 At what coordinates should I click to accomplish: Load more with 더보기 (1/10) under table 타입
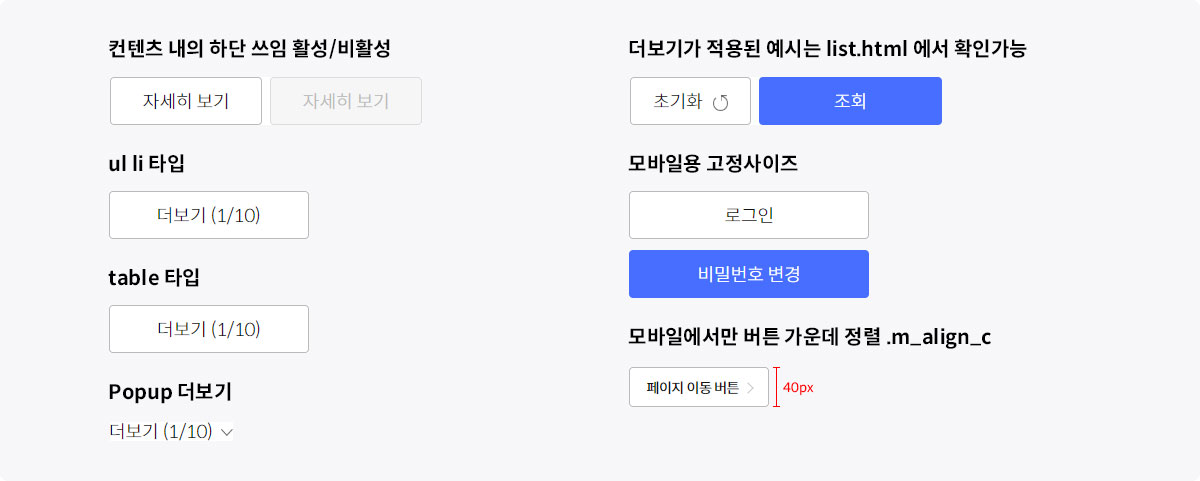click(x=209, y=329)
